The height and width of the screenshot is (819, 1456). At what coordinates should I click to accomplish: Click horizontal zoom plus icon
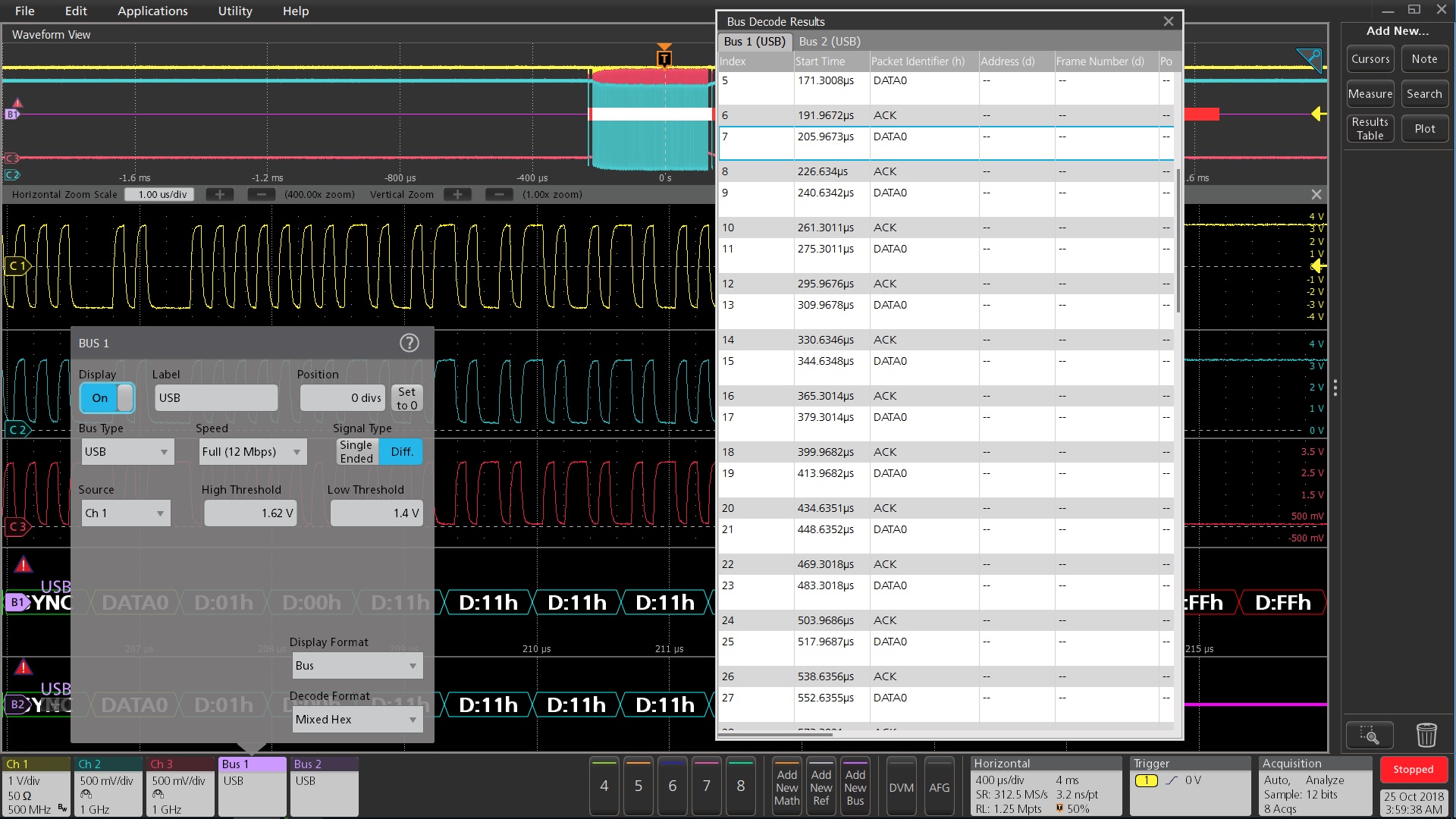pos(220,195)
